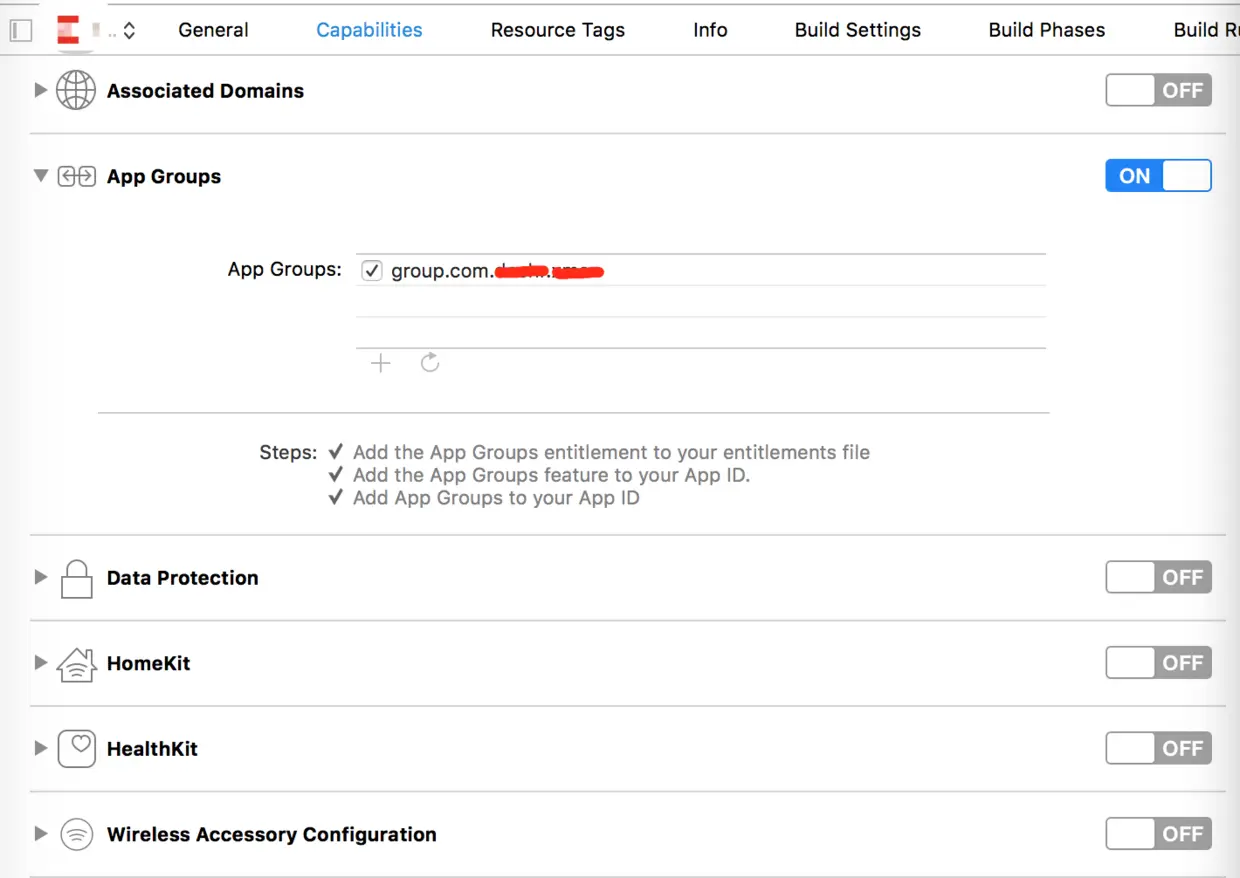Click the HomeKit house icon

[x=76, y=664]
